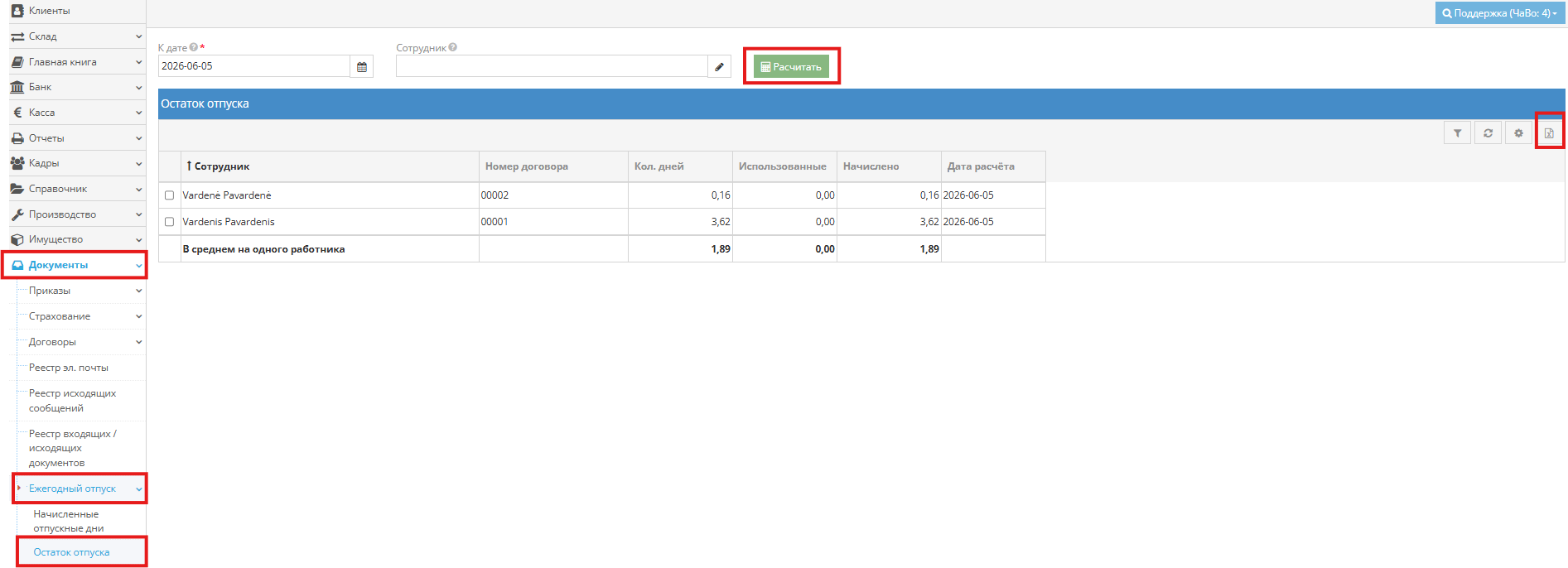Click the pencil icon beside Сотрудник field

coord(719,66)
